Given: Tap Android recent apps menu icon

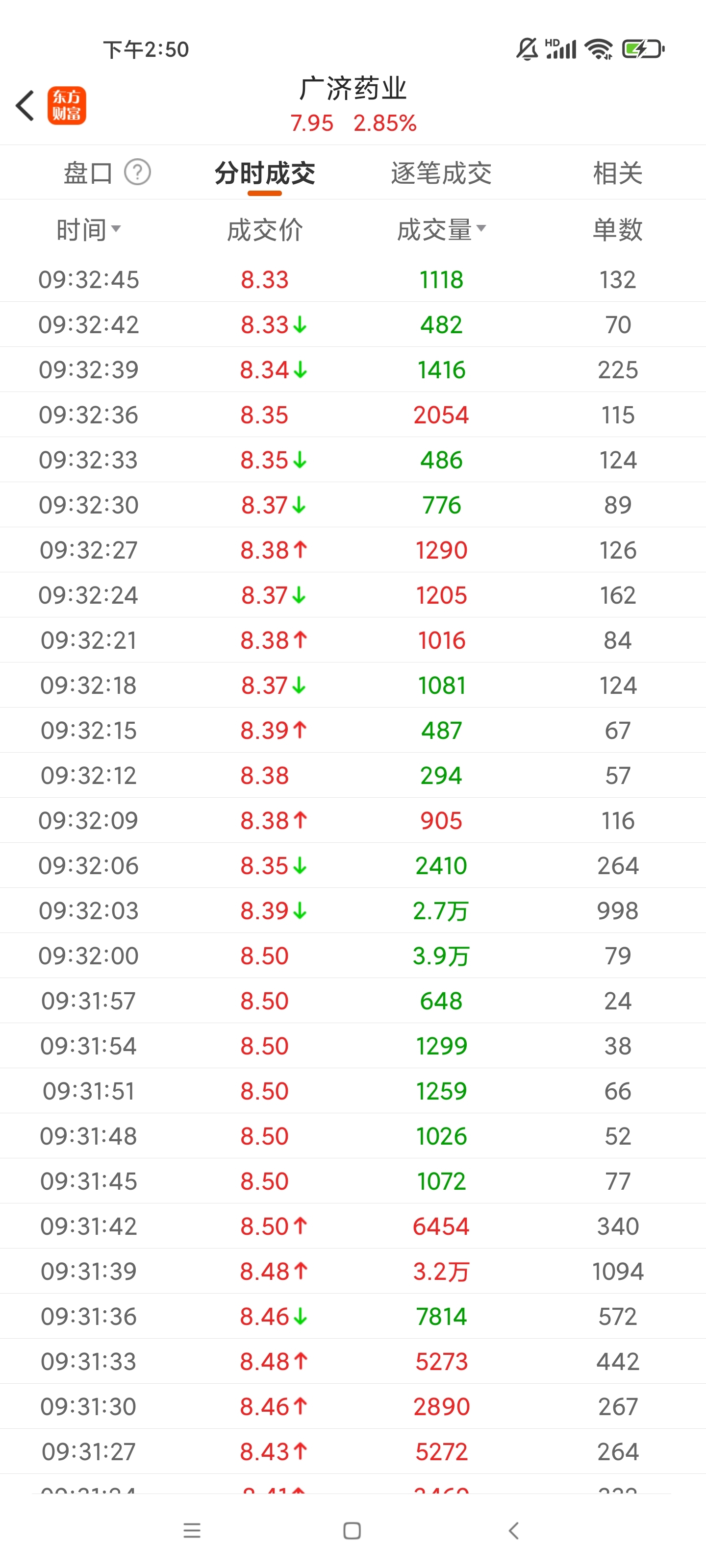Looking at the screenshot, I should [x=192, y=1530].
